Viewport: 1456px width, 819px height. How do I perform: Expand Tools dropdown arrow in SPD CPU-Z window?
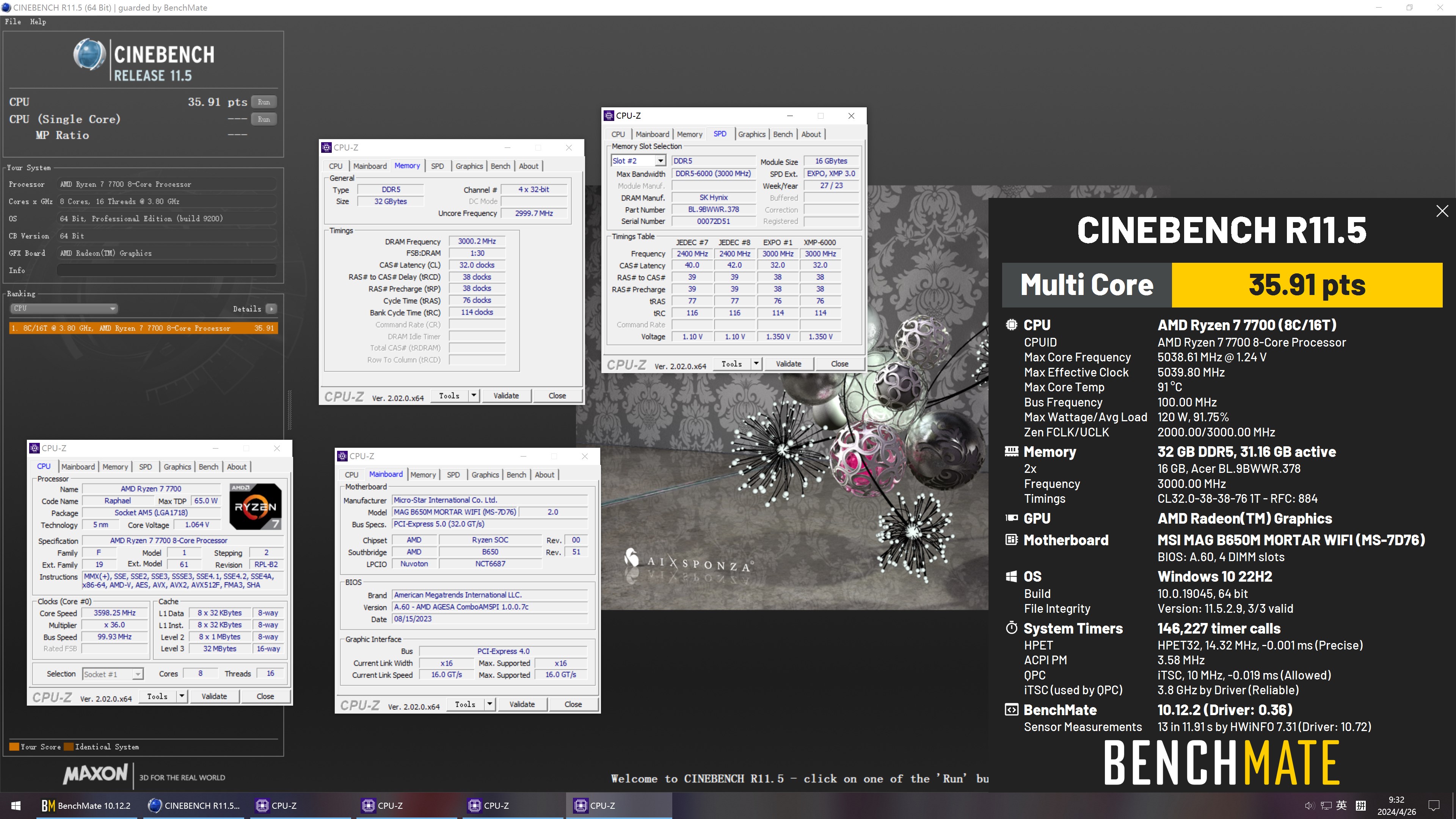pos(756,364)
